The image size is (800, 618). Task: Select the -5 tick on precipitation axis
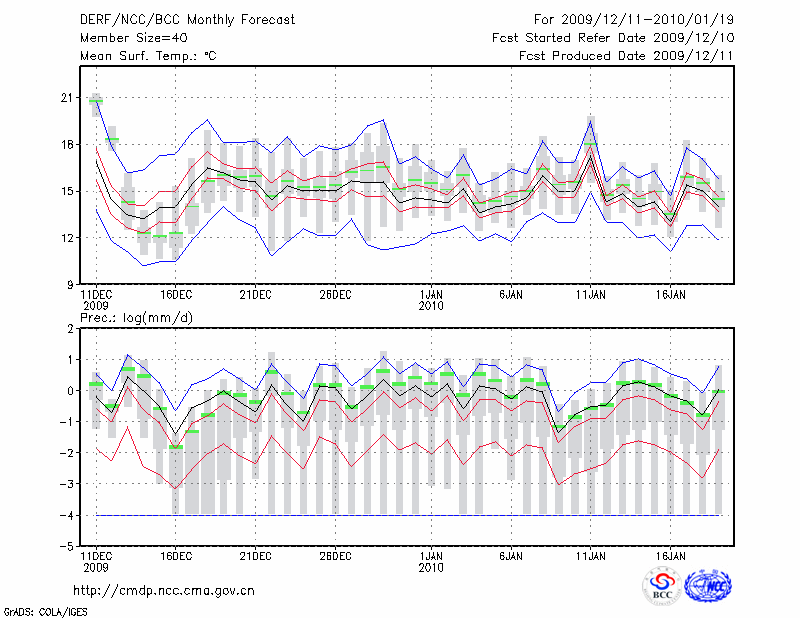67,547
